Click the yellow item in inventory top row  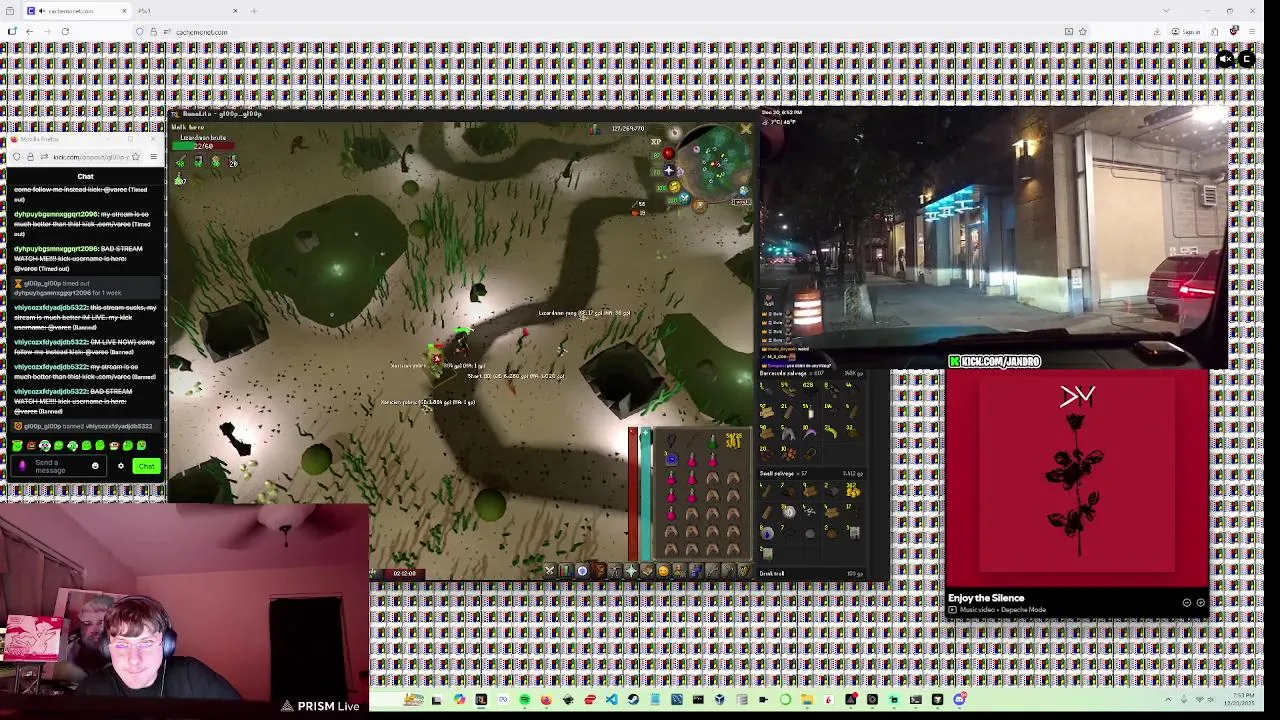pos(734,441)
